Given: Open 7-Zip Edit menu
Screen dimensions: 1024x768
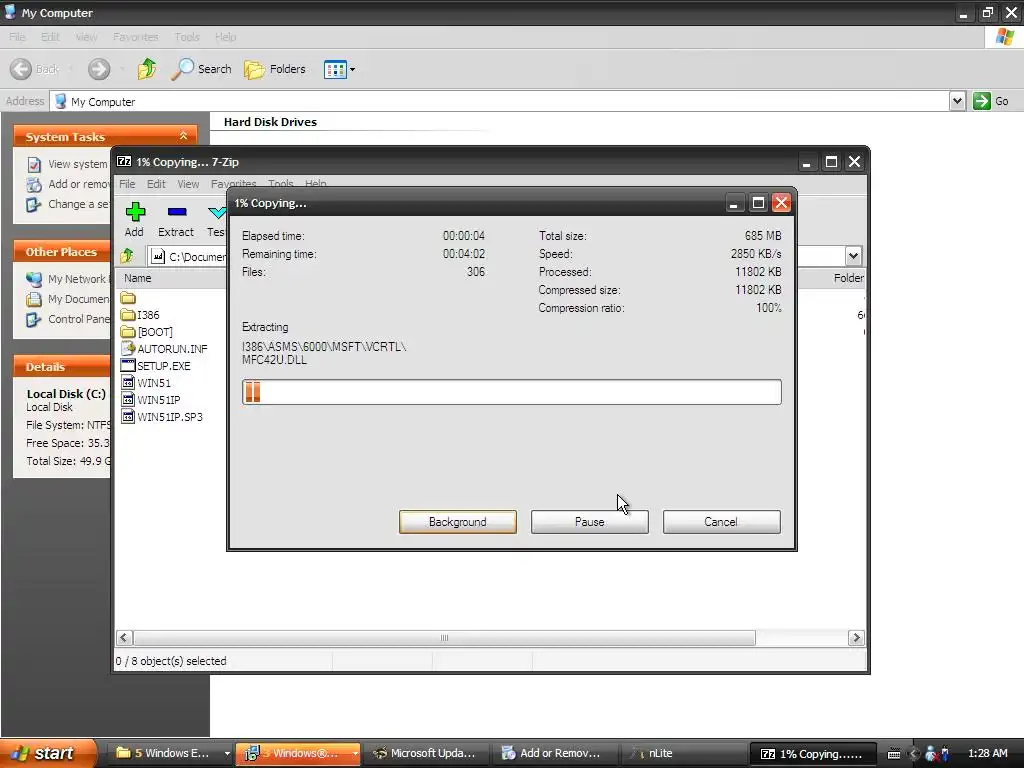Looking at the screenshot, I should click(x=156, y=184).
